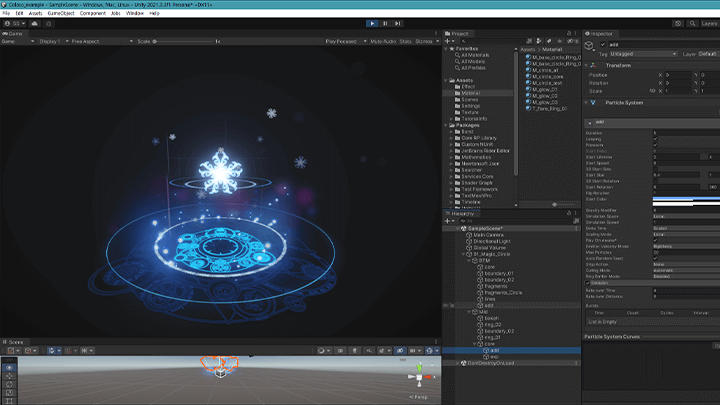Click the Step frame button
Screen dimensions: 720x405
coord(398,23)
